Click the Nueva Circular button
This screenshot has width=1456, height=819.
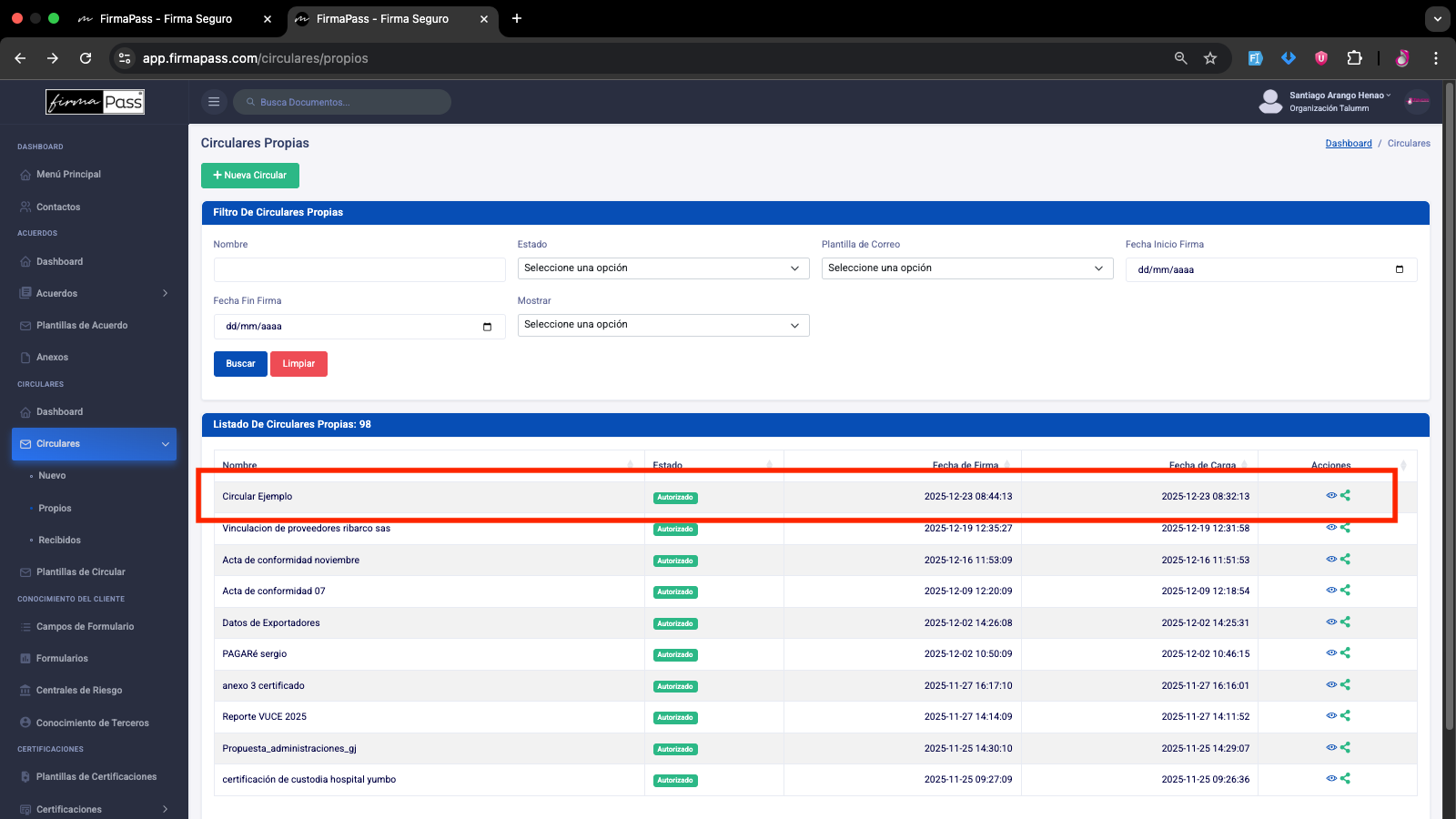250,176
